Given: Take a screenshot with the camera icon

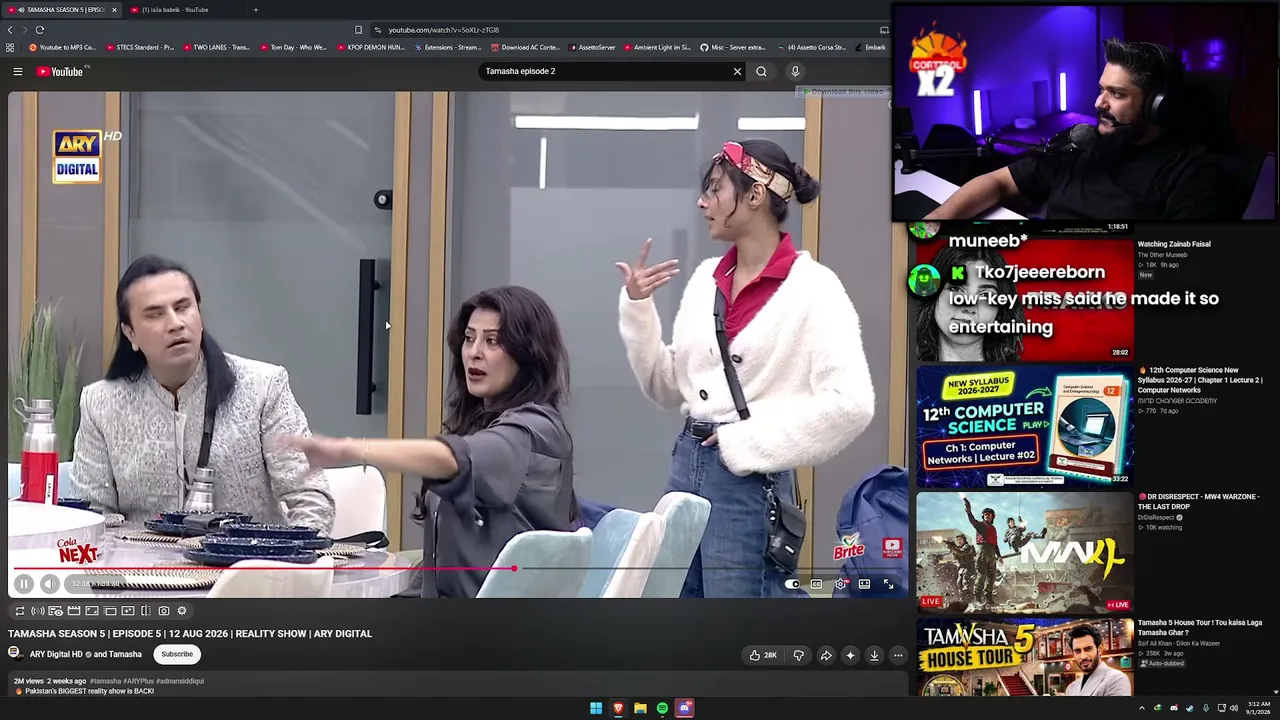Looking at the screenshot, I should pyautogui.click(x=164, y=611).
